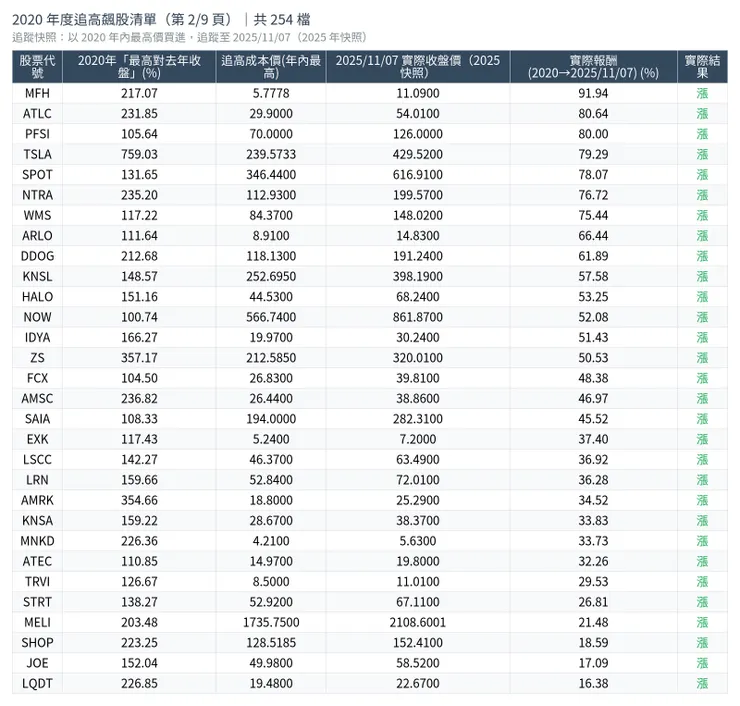
Task: Click the 漲 result in TSLA row
Action: pyautogui.click(x=702, y=154)
